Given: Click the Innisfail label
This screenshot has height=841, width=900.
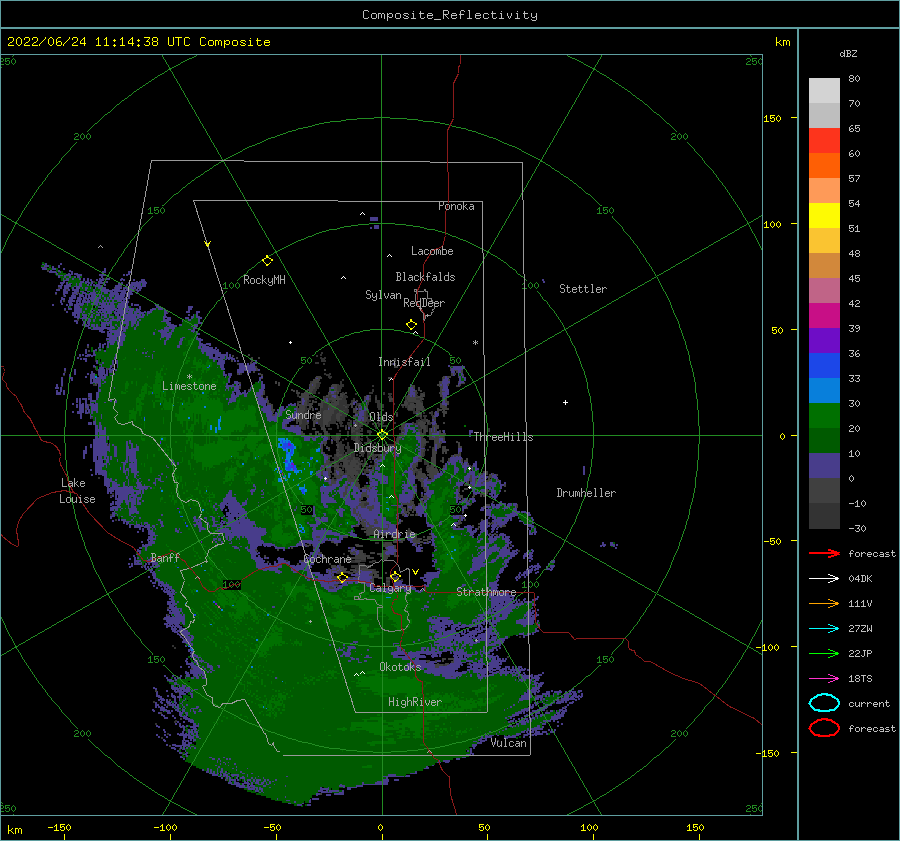Looking at the screenshot, I should point(404,362).
